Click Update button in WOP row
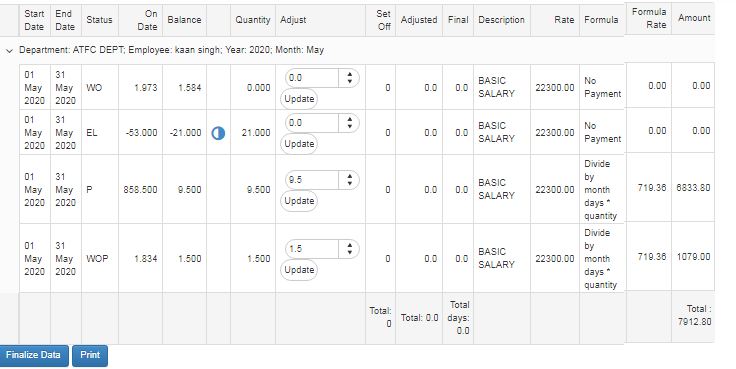Image resolution: width=736 pixels, height=369 pixels. click(x=299, y=270)
